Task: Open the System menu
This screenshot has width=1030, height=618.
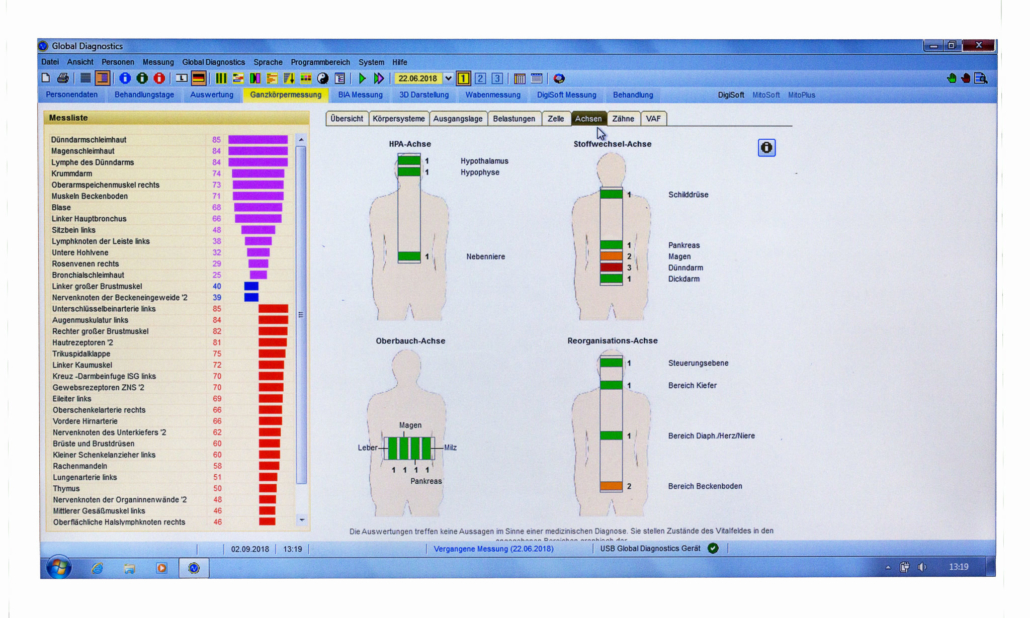Action: pyautogui.click(x=371, y=62)
